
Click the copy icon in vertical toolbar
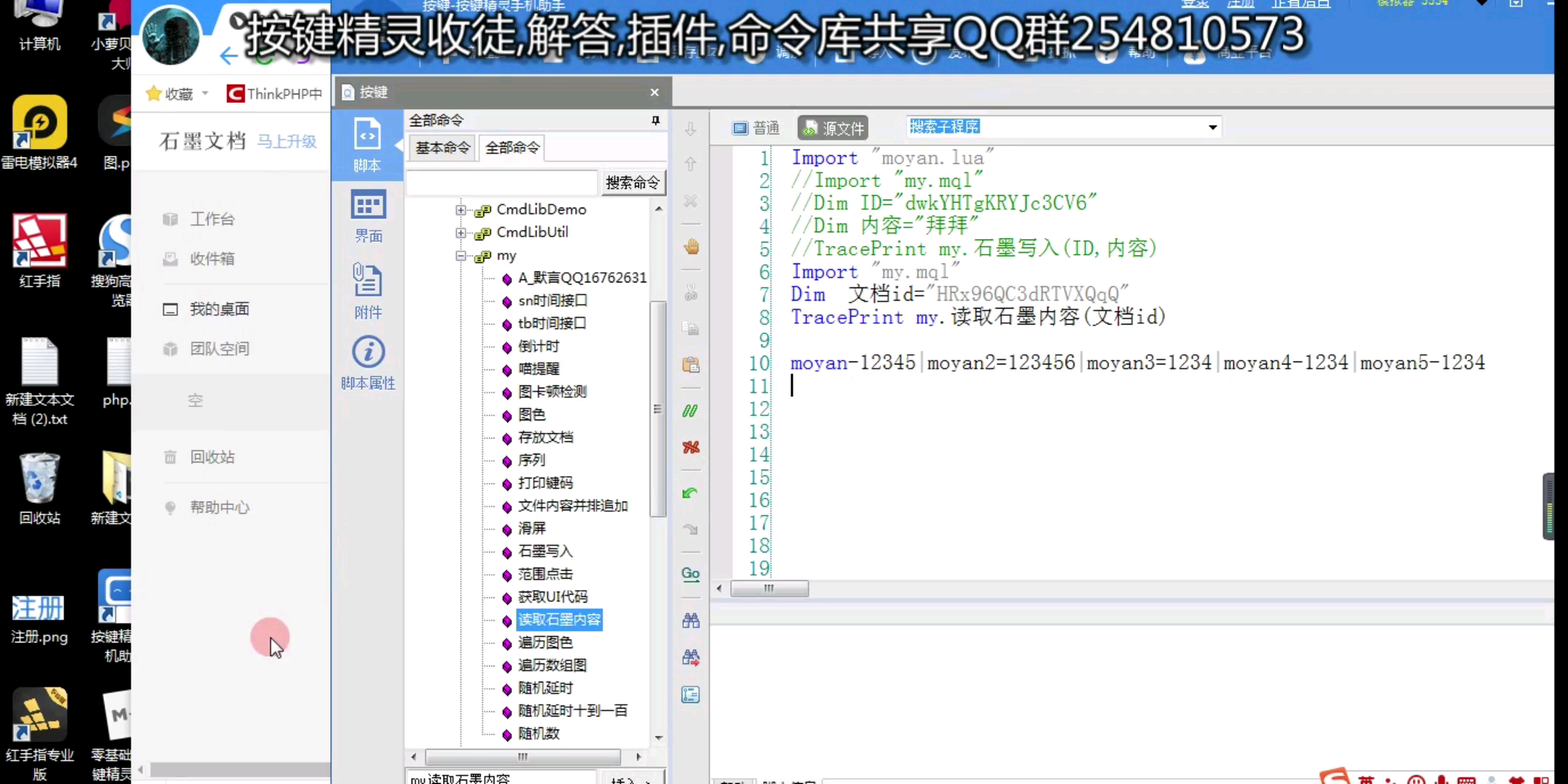click(690, 328)
